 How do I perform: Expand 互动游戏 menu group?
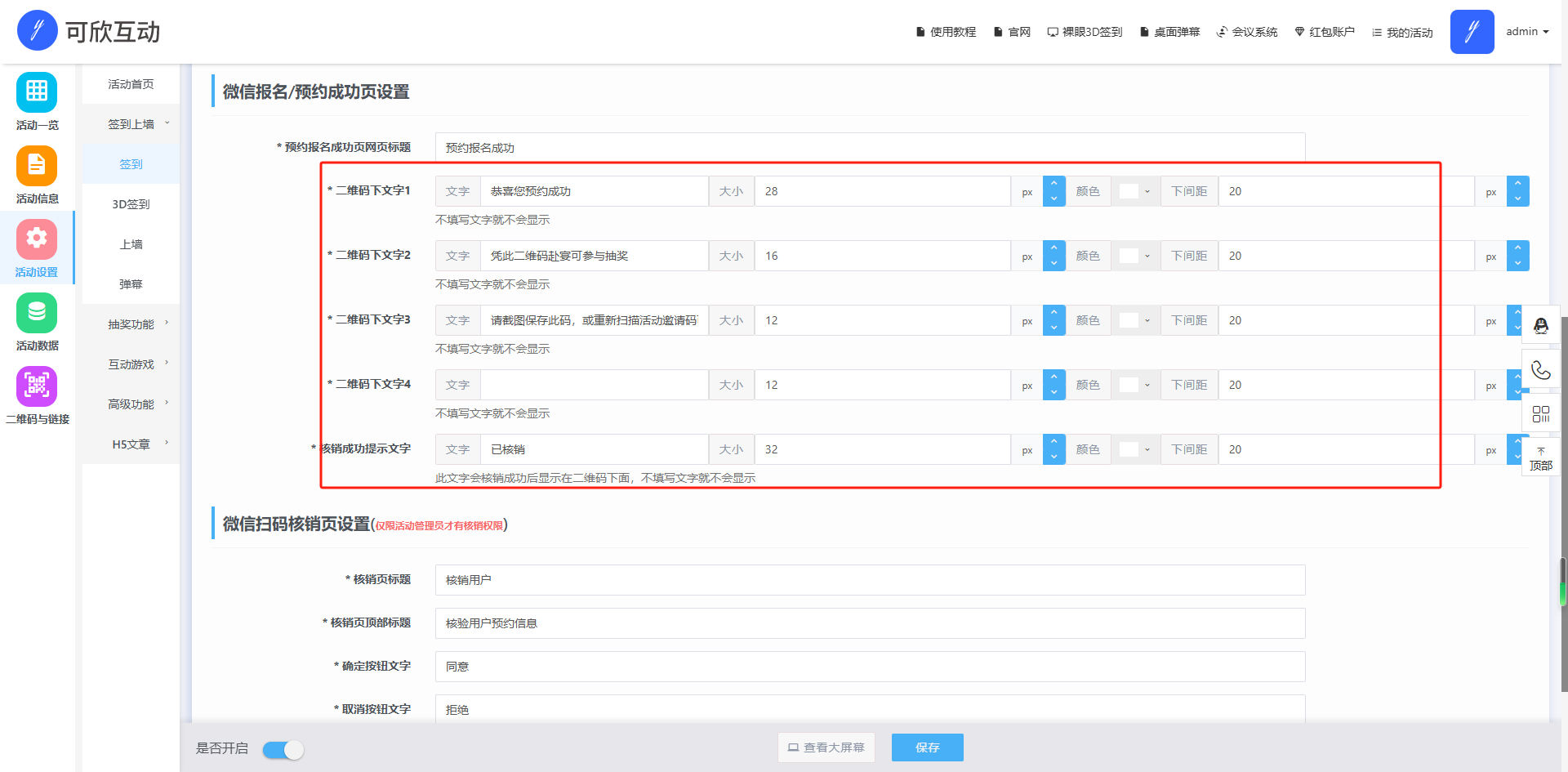[131, 364]
